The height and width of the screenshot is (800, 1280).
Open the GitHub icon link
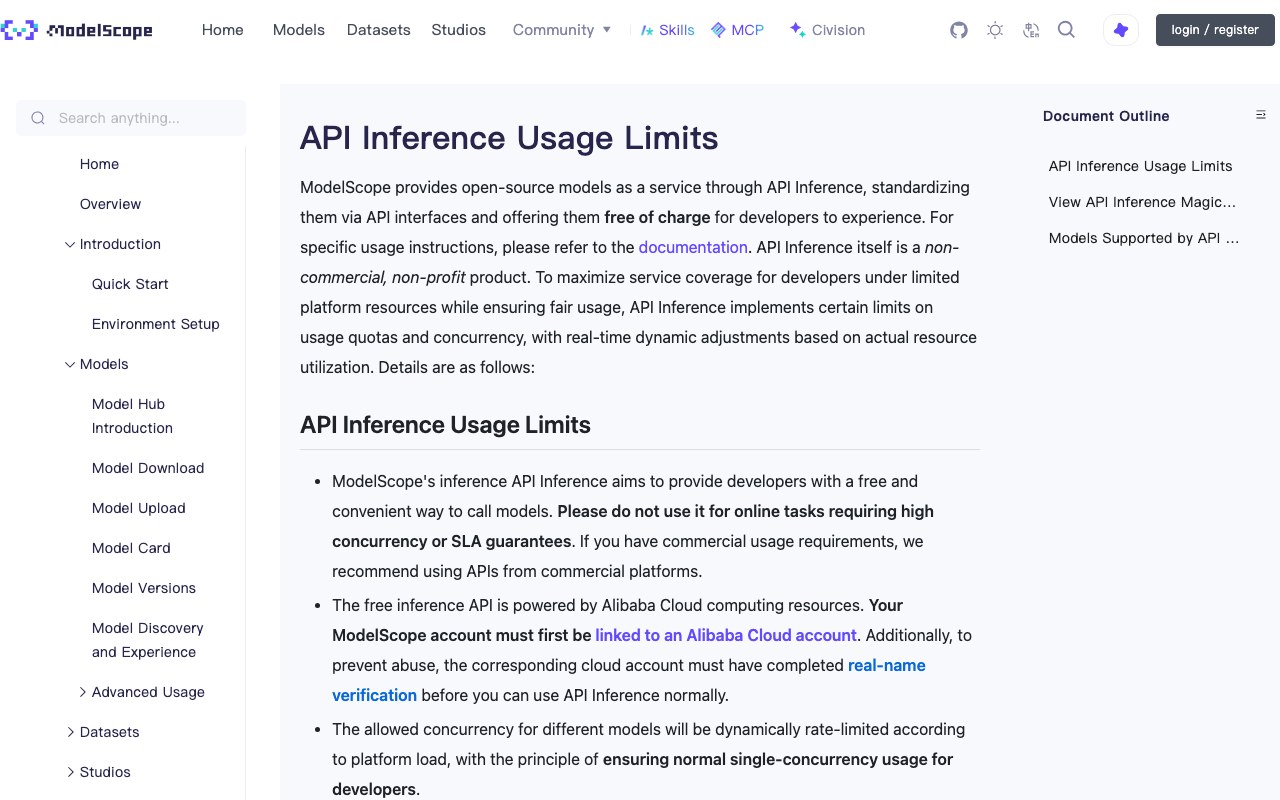[x=959, y=30]
